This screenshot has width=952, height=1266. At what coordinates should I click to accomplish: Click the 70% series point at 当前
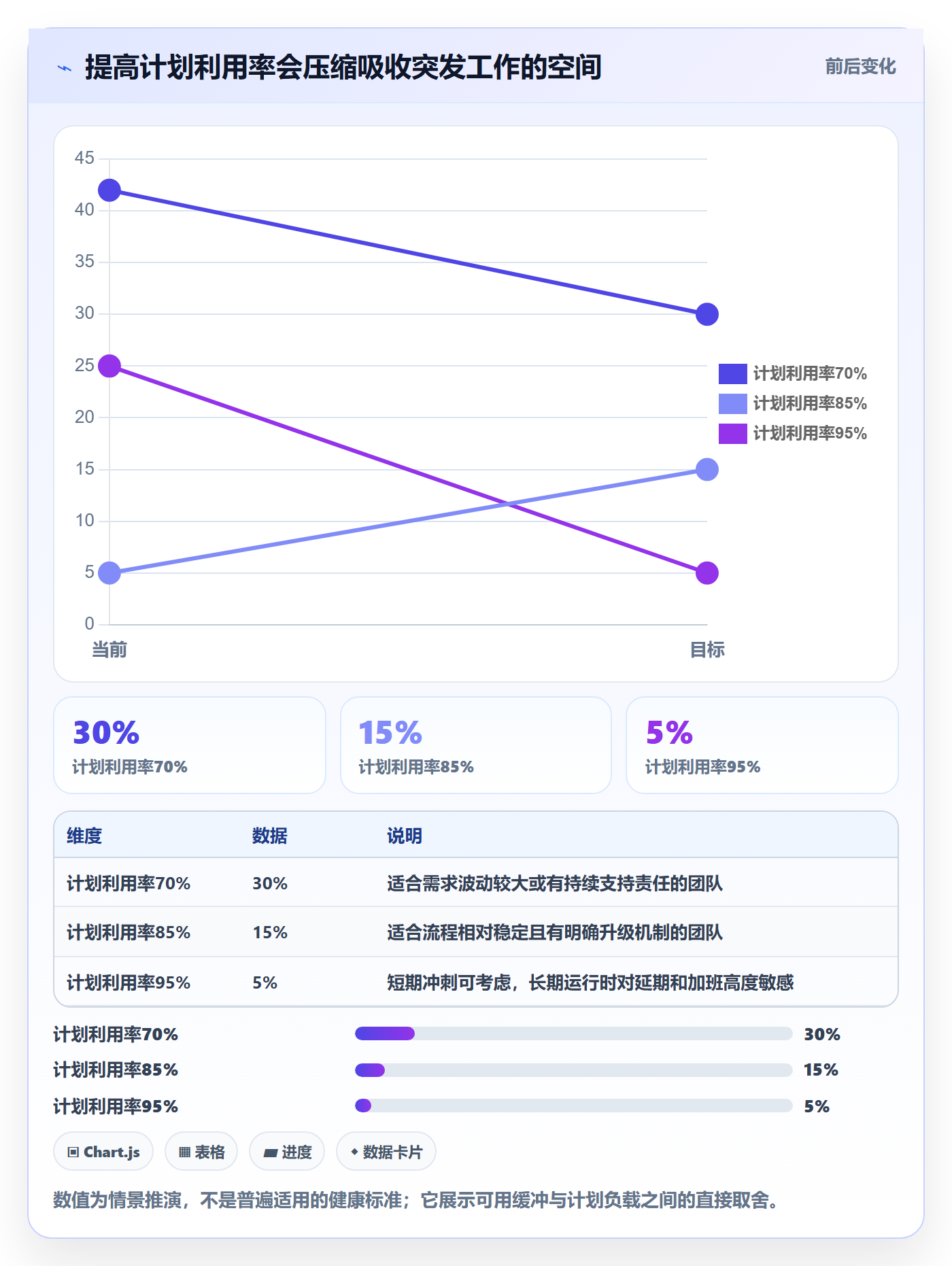pos(109,190)
